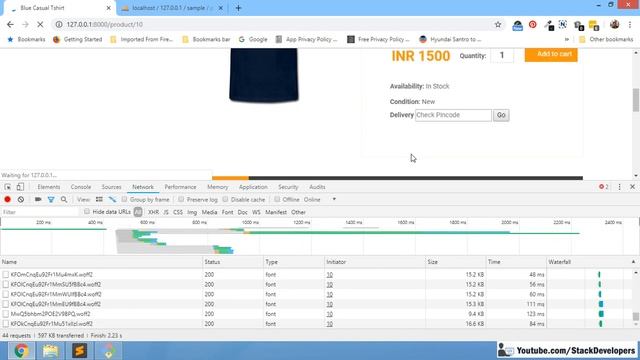640x360 pixels.
Task: Open the Online throttling dropdown
Action: point(320,199)
